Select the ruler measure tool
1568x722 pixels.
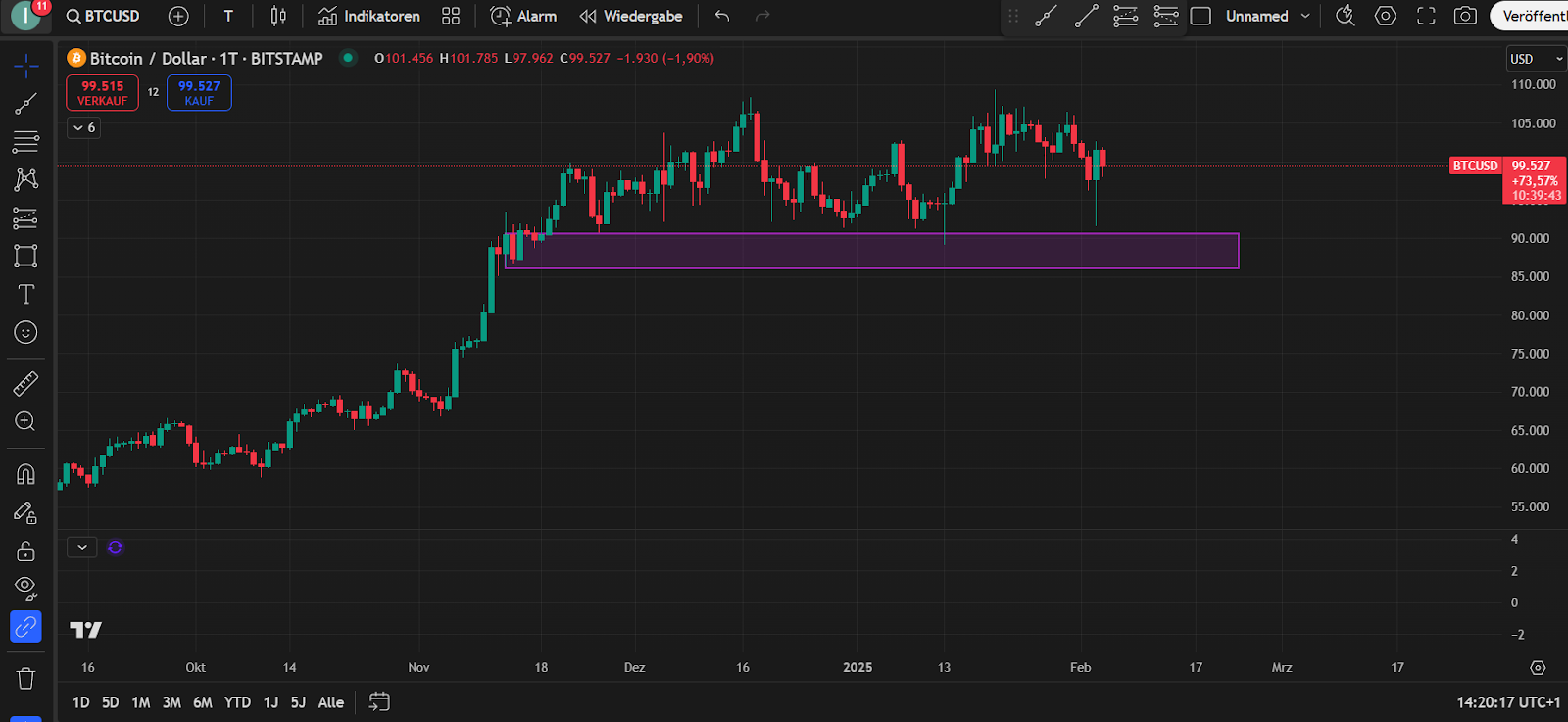pyautogui.click(x=25, y=383)
